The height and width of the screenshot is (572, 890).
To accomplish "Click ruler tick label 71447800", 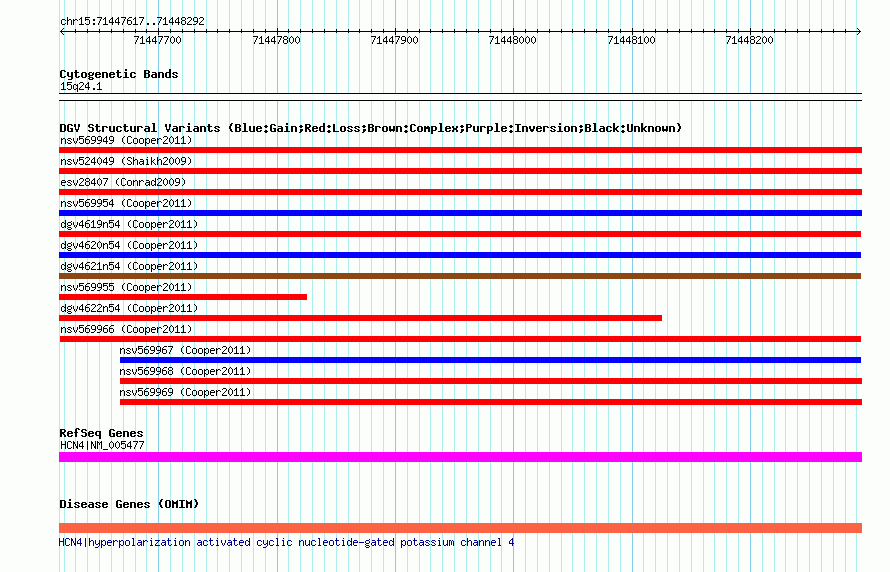I will (276, 40).
